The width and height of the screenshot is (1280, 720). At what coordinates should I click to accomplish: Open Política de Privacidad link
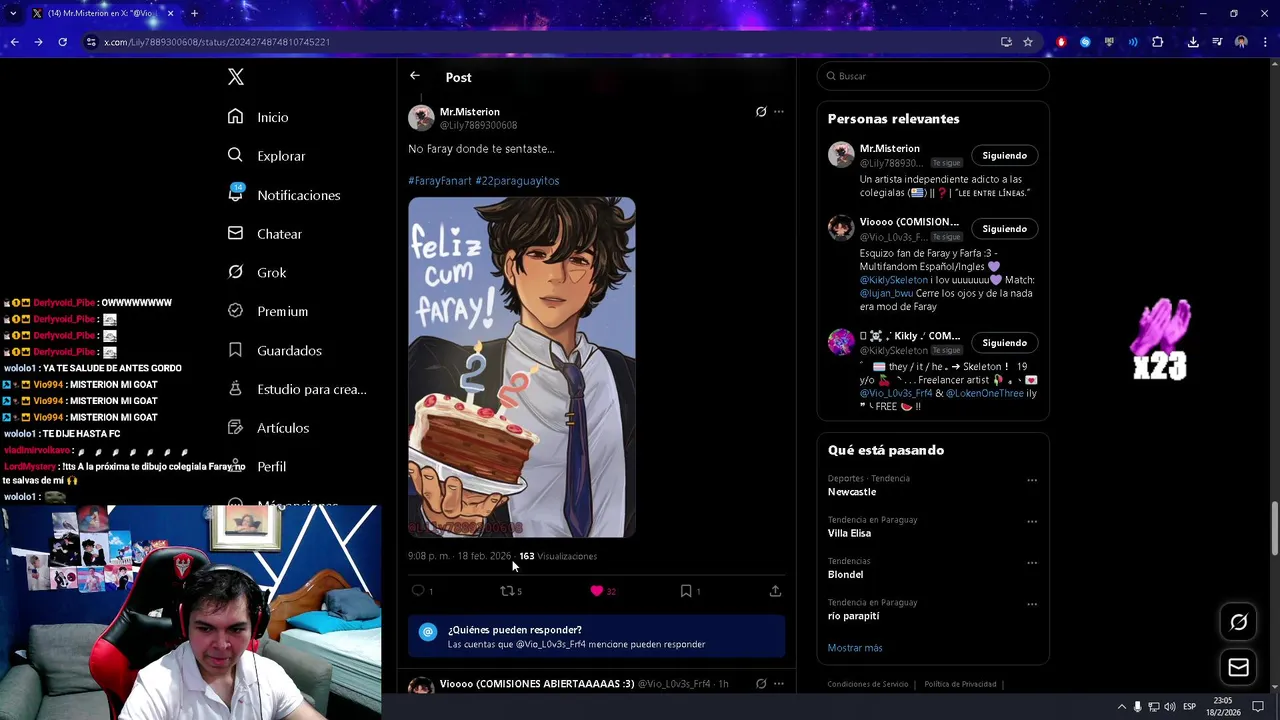pyautogui.click(x=960, y=684)
